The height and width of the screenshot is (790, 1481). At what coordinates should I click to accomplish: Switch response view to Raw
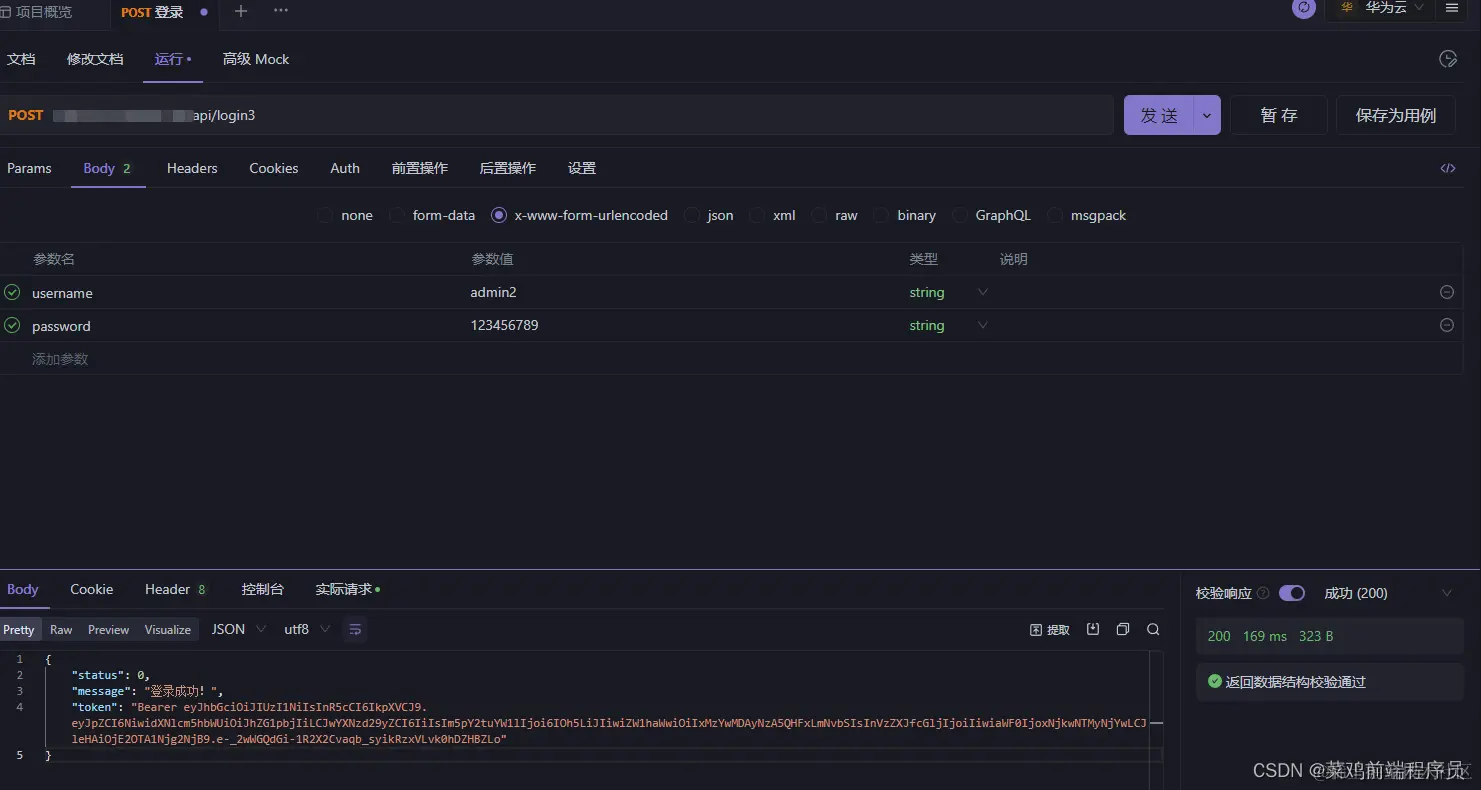tap(61, 629)
